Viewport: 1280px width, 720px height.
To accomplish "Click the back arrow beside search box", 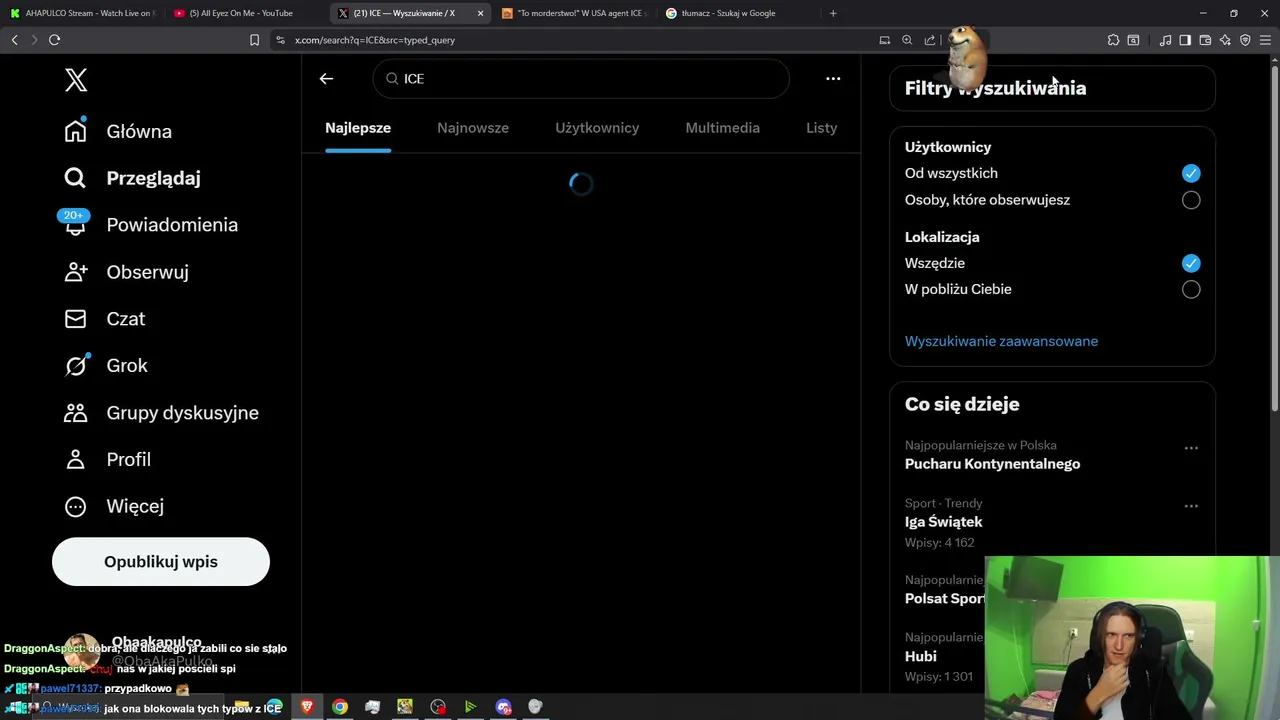I will [326, 78].
